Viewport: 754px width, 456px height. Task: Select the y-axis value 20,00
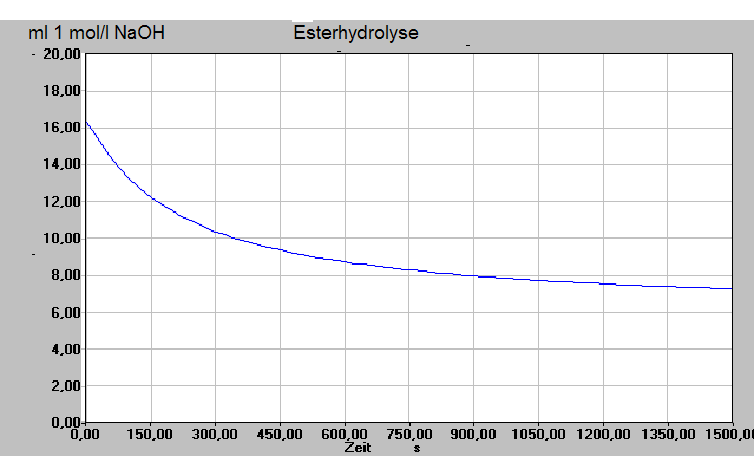pyautogui.click(x=62, y=54)
